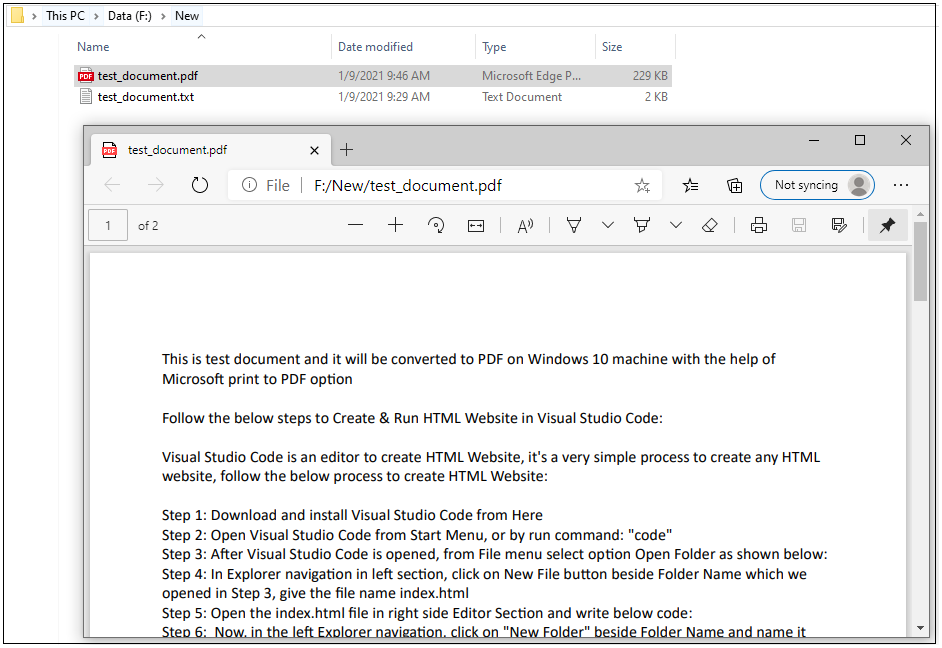942x648 pixels.
Task: Select the test_document.pdf file name in Explorer
Action: (148, 76)
